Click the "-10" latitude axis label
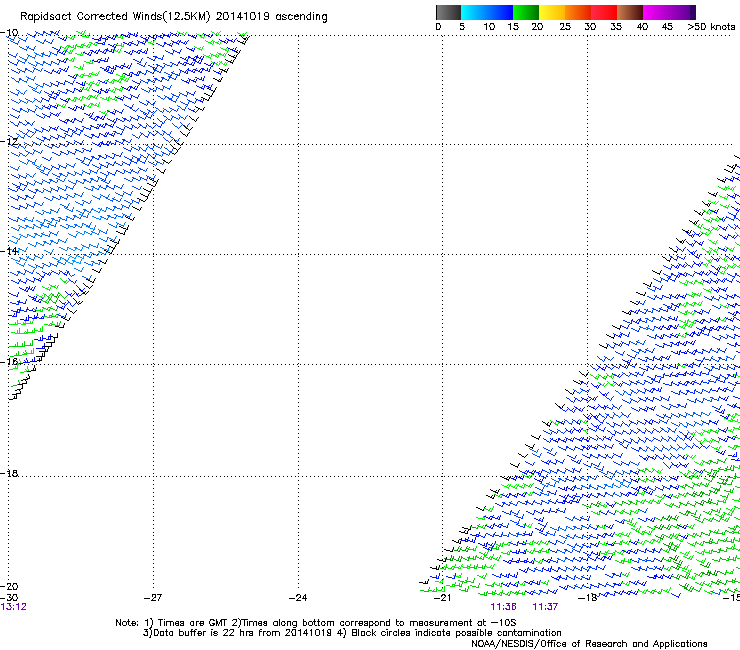The width and height of the screenshot is (740, 650). tap(10, 33)
